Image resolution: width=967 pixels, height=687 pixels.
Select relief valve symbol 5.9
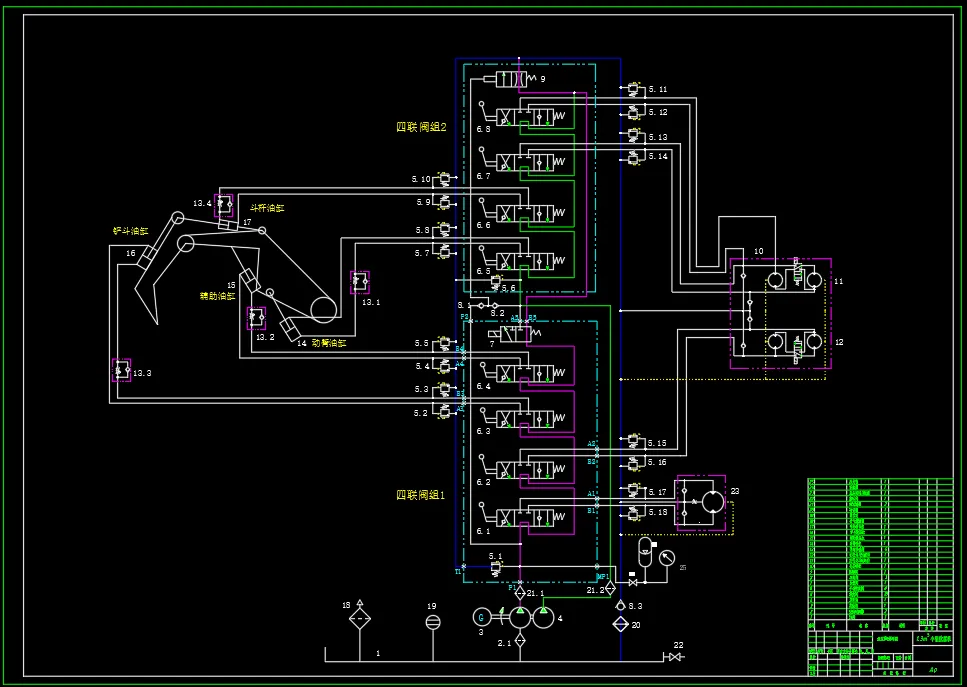443,201
